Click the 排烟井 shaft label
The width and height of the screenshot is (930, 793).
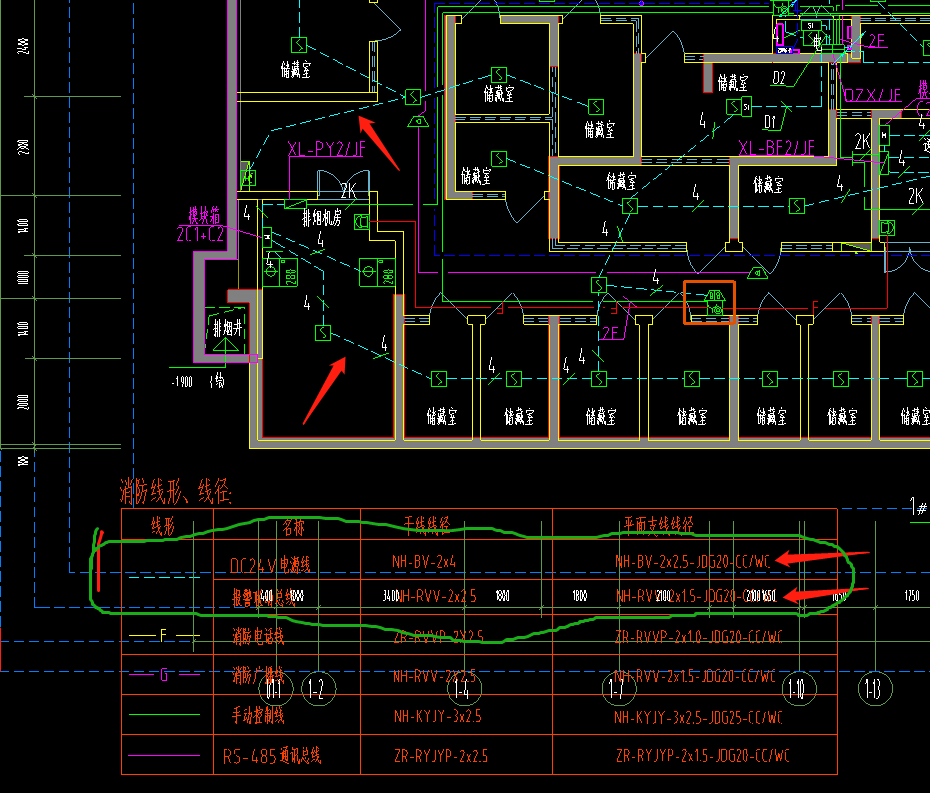(x=228, y=327)
